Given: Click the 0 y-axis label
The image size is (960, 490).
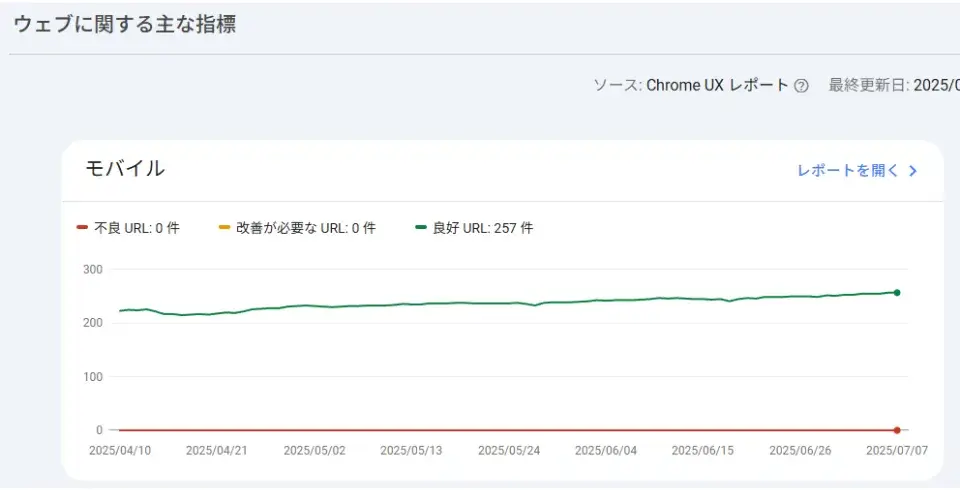Looking at the screenshot, I should [x=99, y=430].
